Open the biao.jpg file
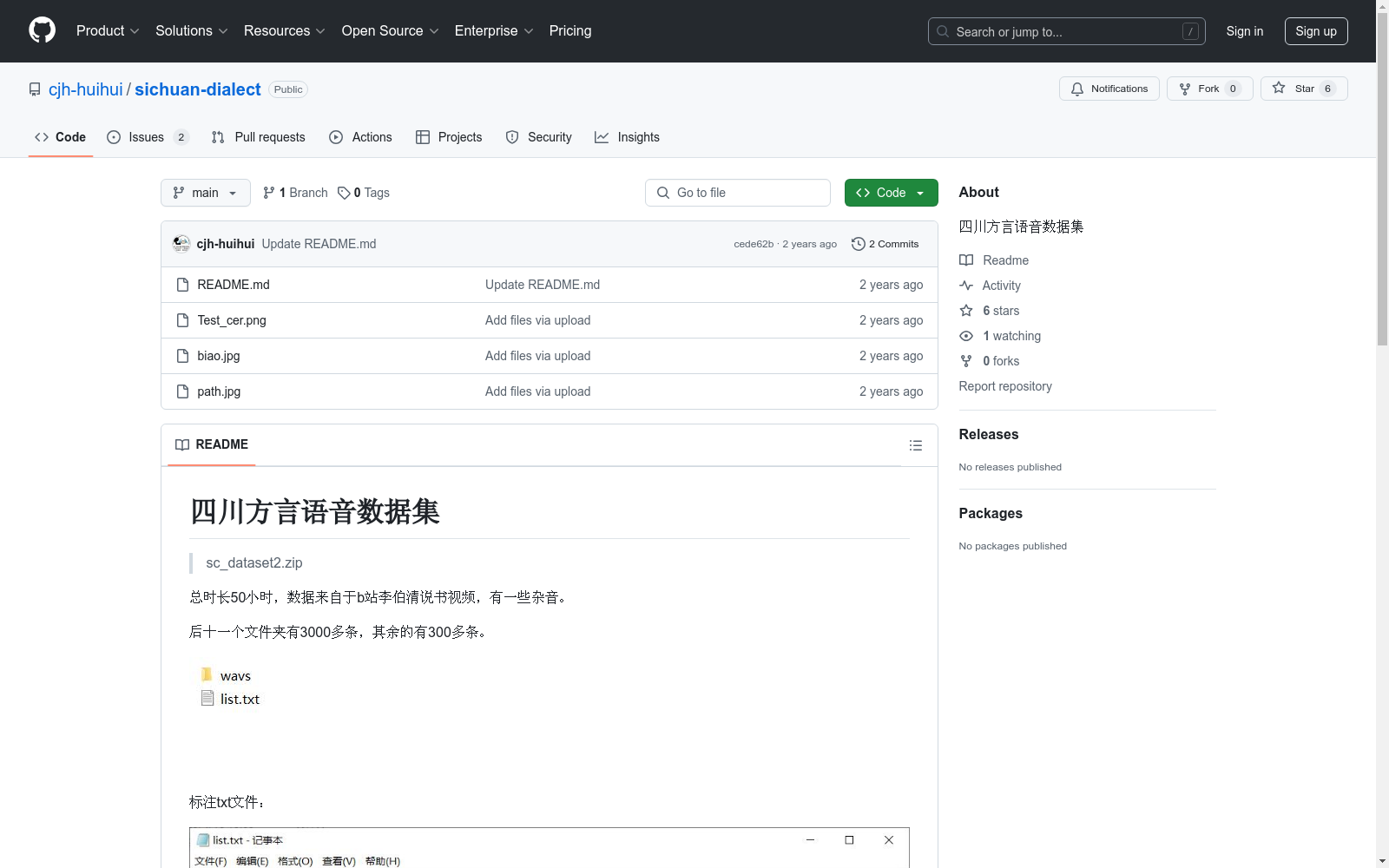 point(219,356)
